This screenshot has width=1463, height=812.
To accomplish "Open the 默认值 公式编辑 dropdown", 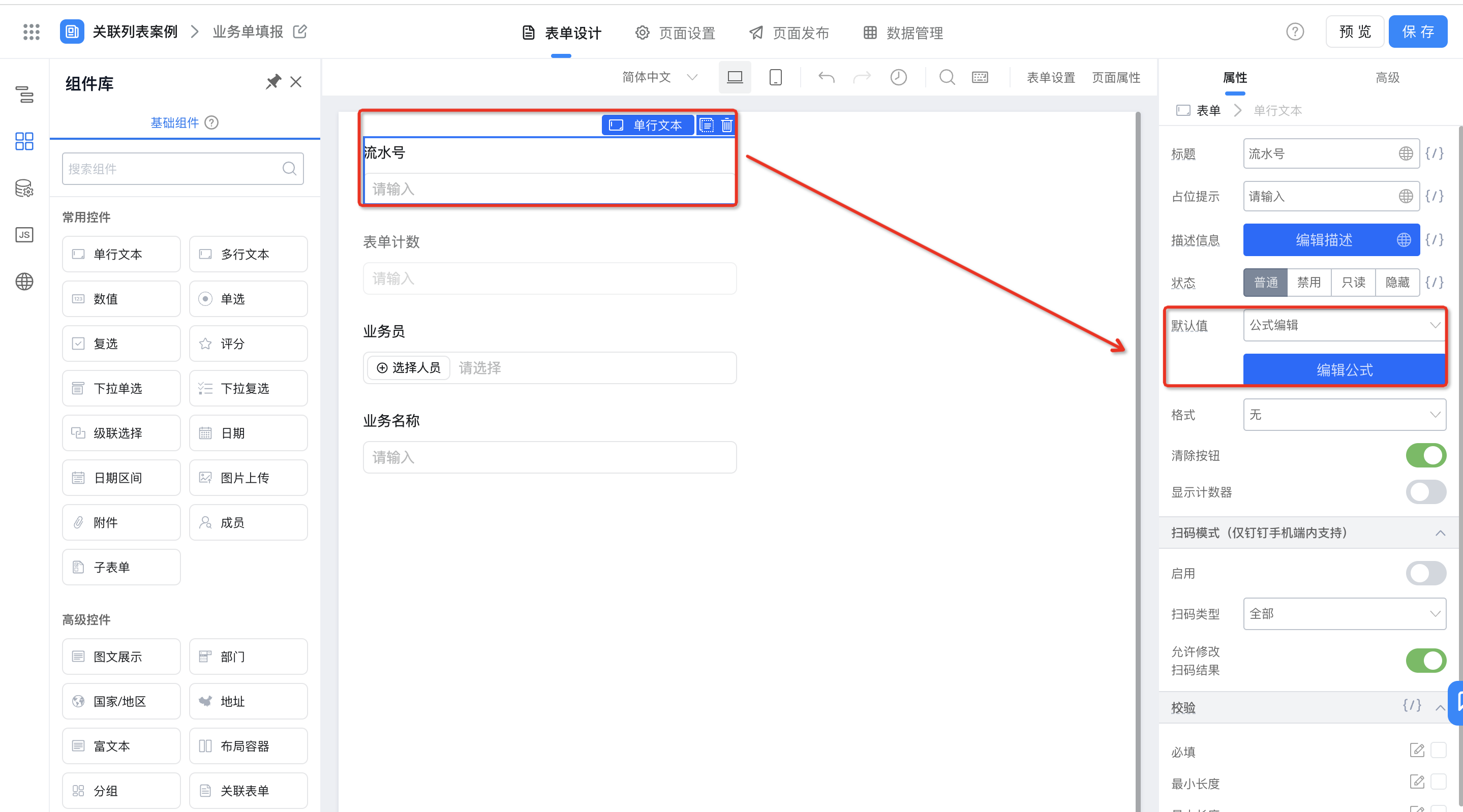I will coord(1344,325).
